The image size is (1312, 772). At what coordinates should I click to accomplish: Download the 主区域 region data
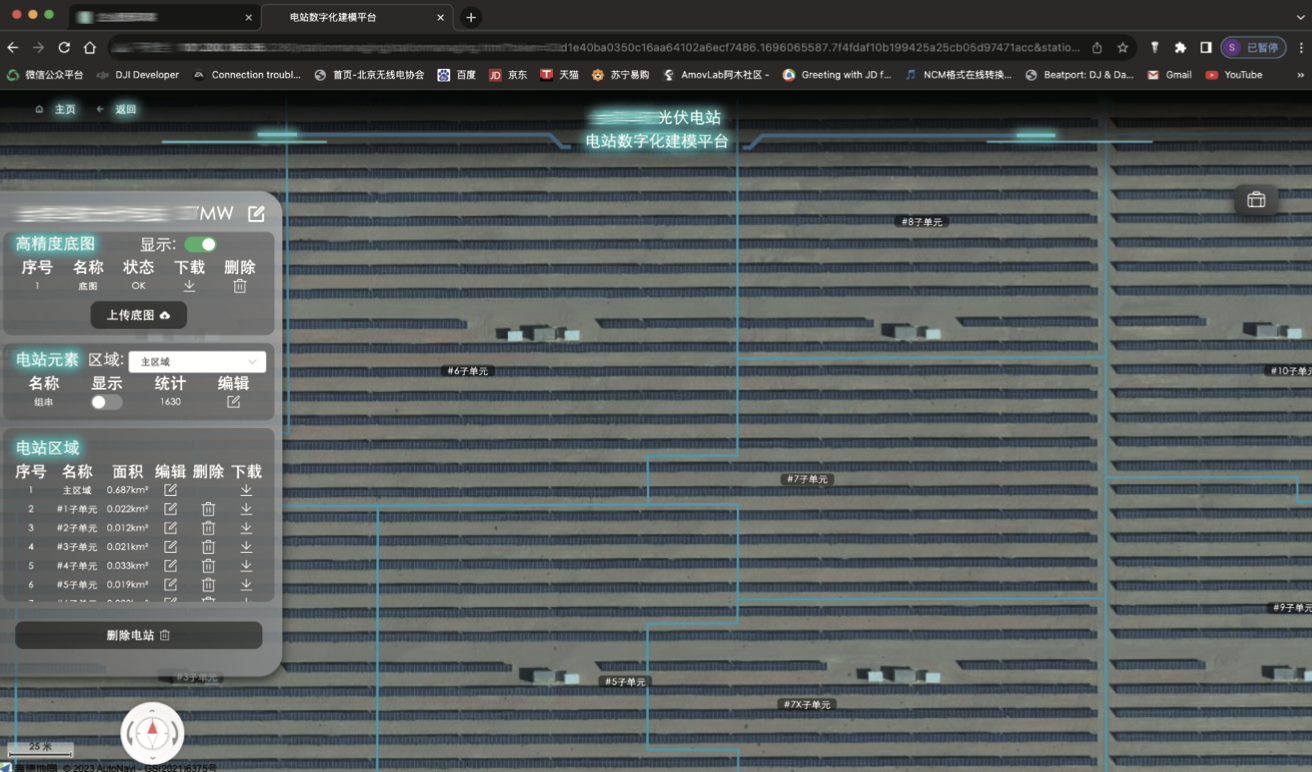[x=246, y=490]
